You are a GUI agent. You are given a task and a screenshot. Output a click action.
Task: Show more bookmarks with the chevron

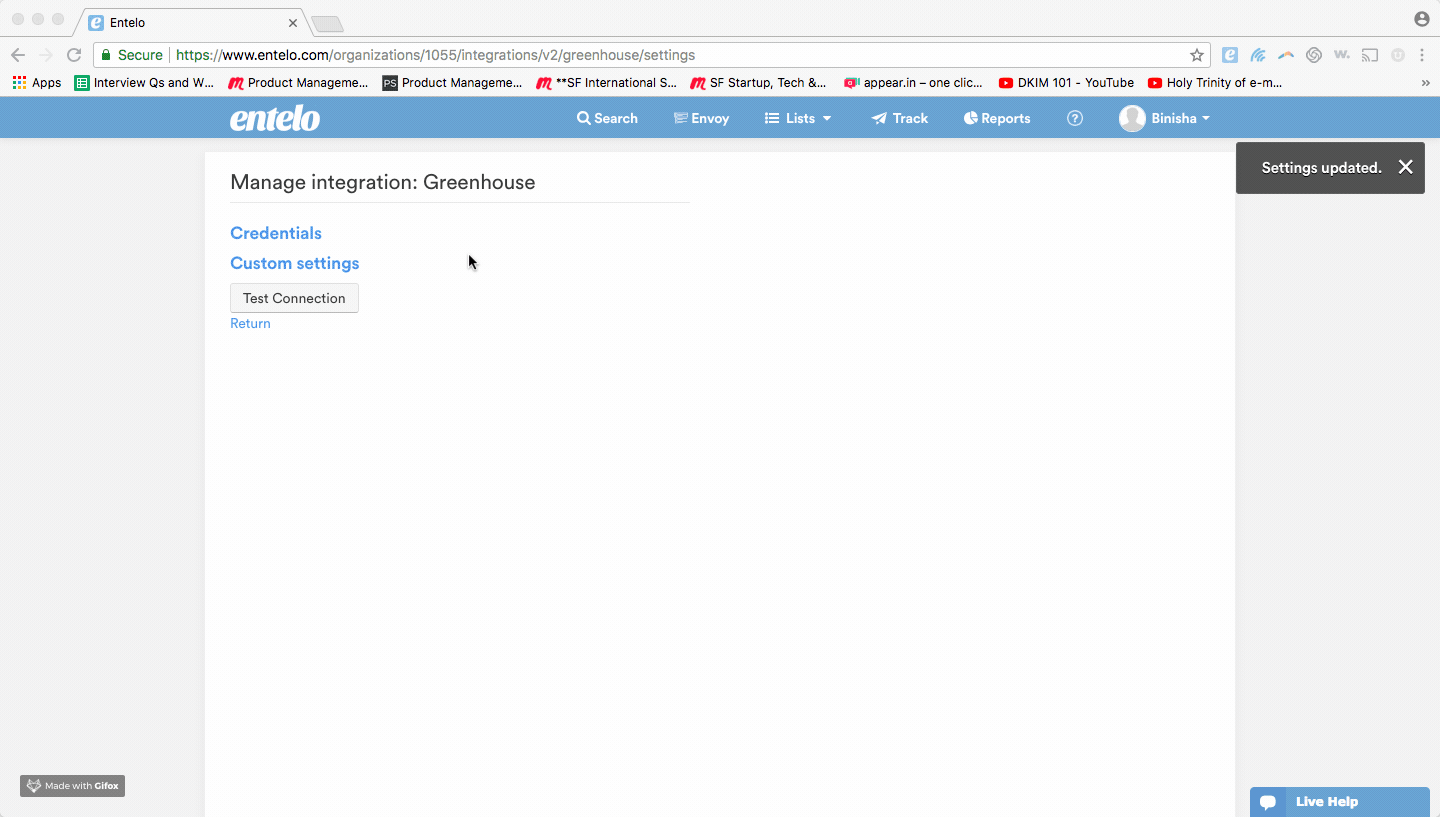1425,83
